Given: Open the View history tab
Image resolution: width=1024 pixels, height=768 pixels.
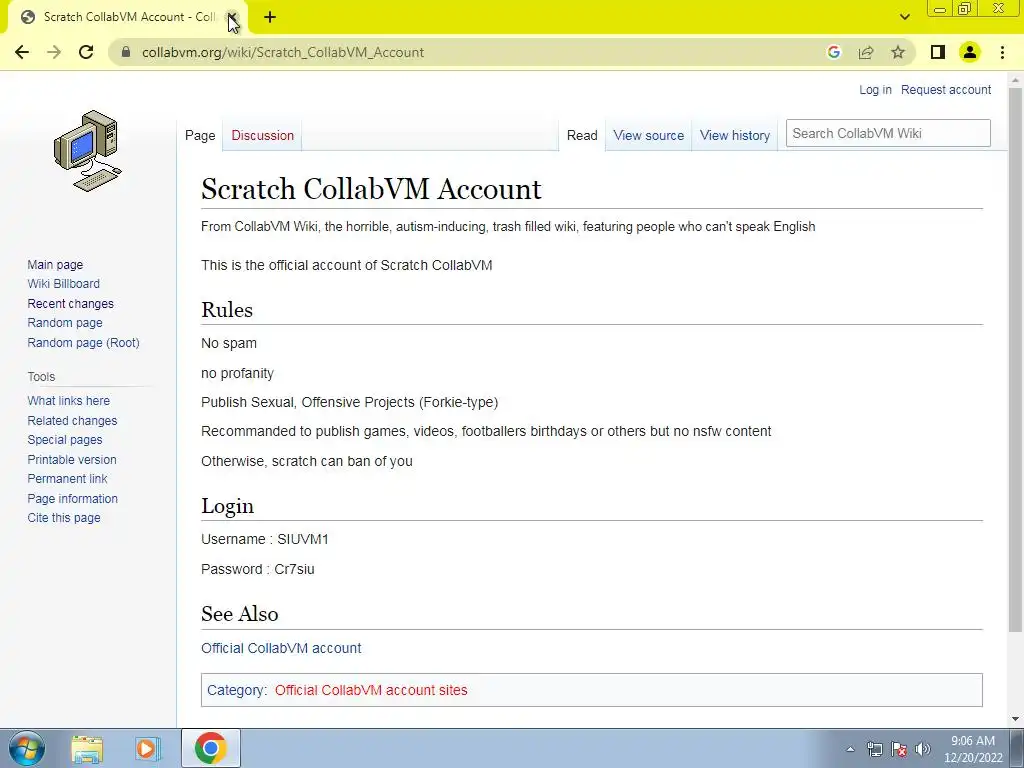Looking at the screenshot, I should (x=735, y=135).
